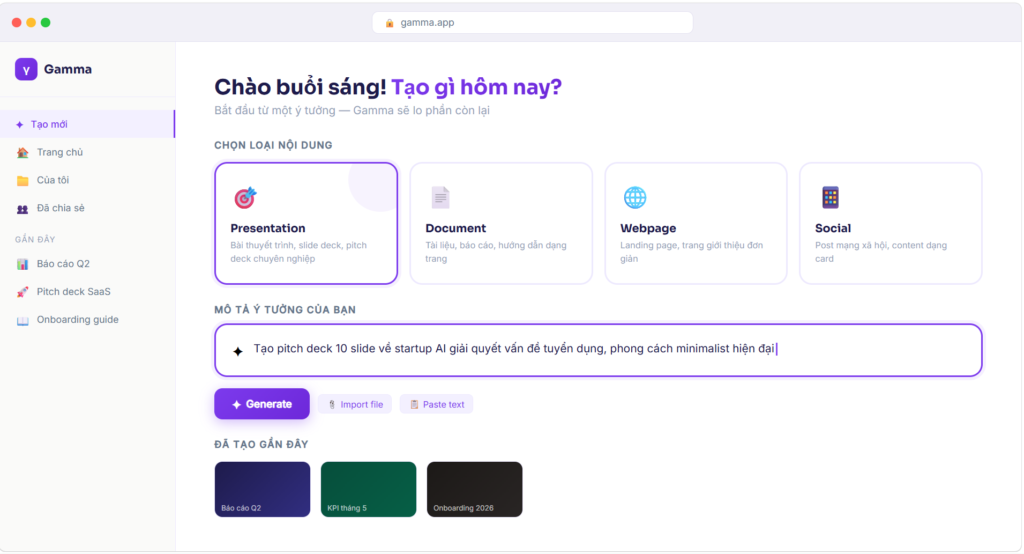Click the chart icon for Báo cáo Q2

22,264
